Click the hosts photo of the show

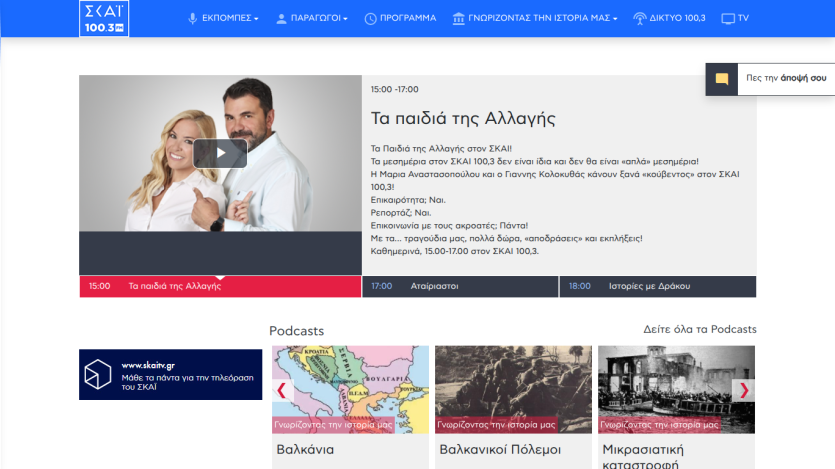pyautogui.click(x=220, y=153)
